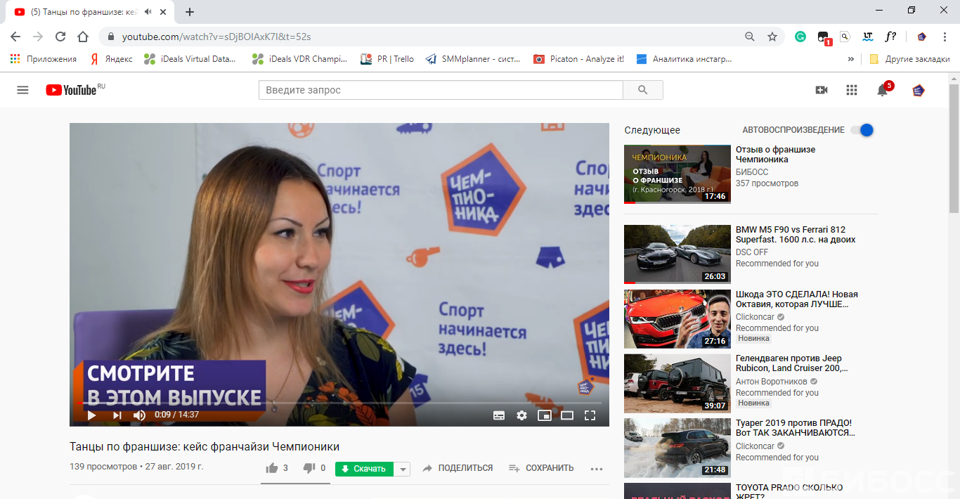Open Шкода ЭТО СДЕЛАЛА video title
Screen dimensions: 960x499
point(797,299)
